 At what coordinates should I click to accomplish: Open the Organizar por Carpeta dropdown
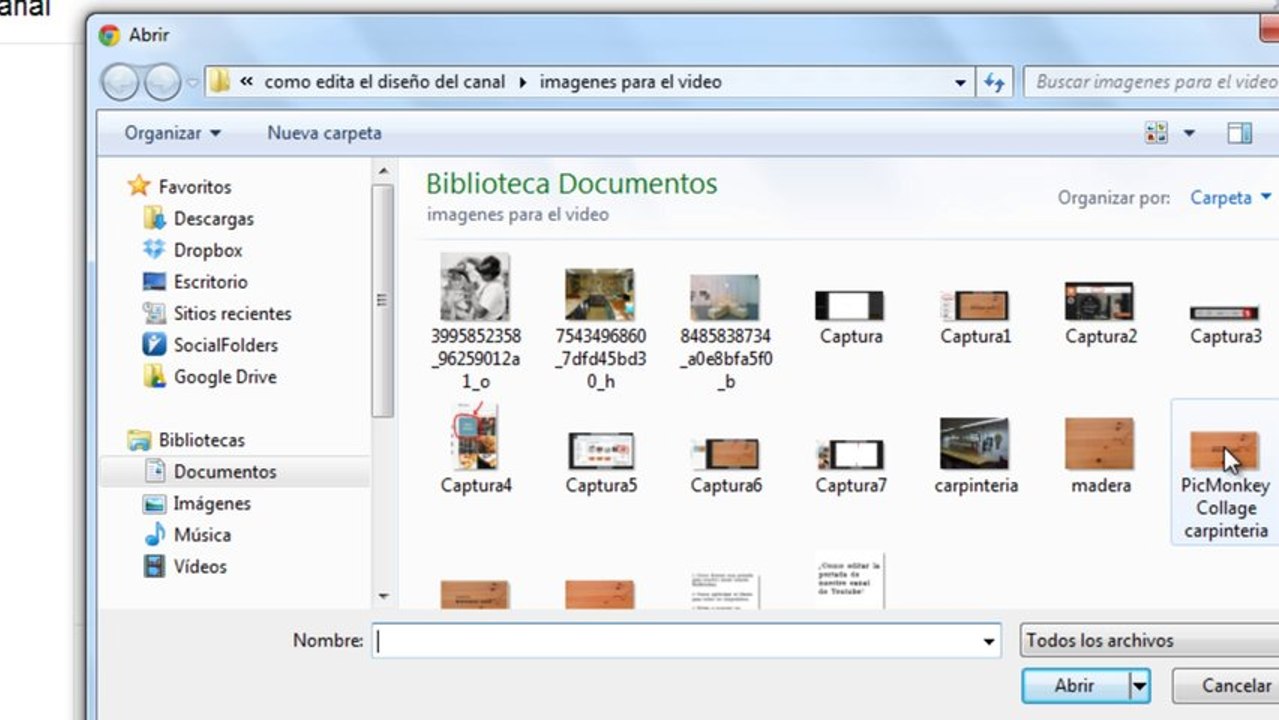[1231, 198]
